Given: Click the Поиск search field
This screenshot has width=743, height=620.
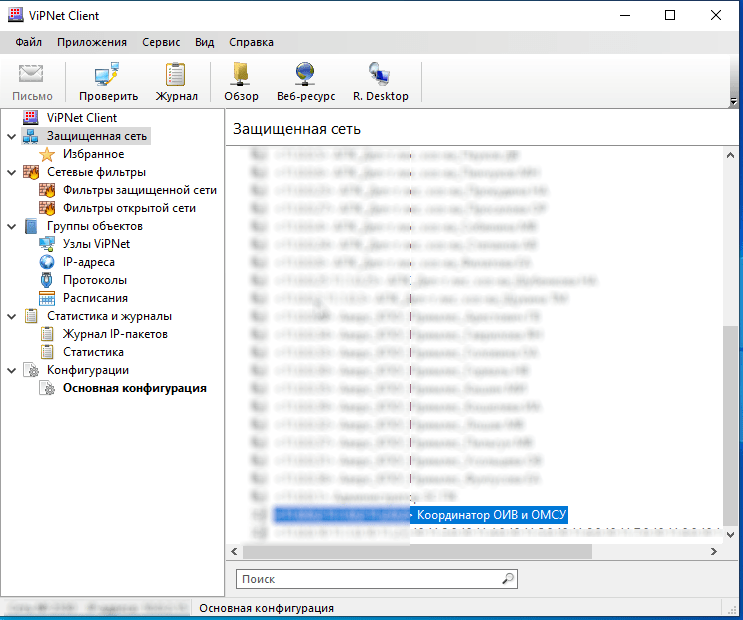Looking at the screenshot, I should pos(377,579).
